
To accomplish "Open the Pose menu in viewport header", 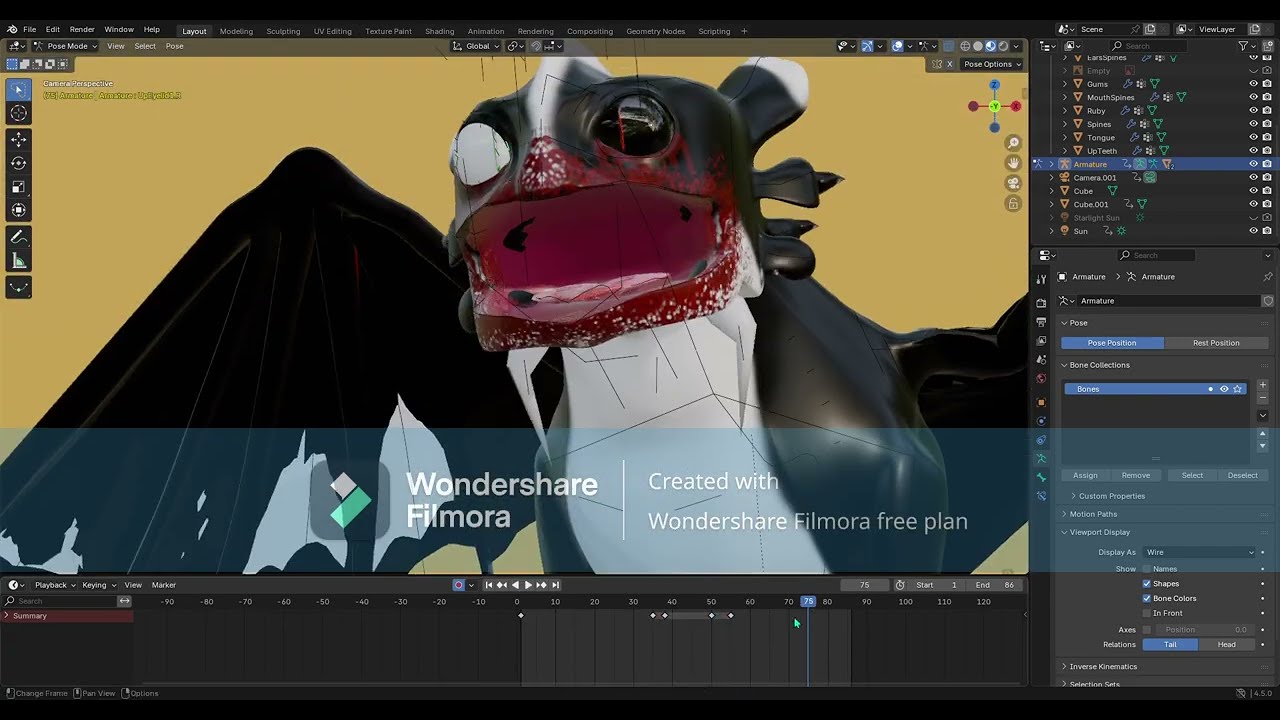I will coord(174,46).
